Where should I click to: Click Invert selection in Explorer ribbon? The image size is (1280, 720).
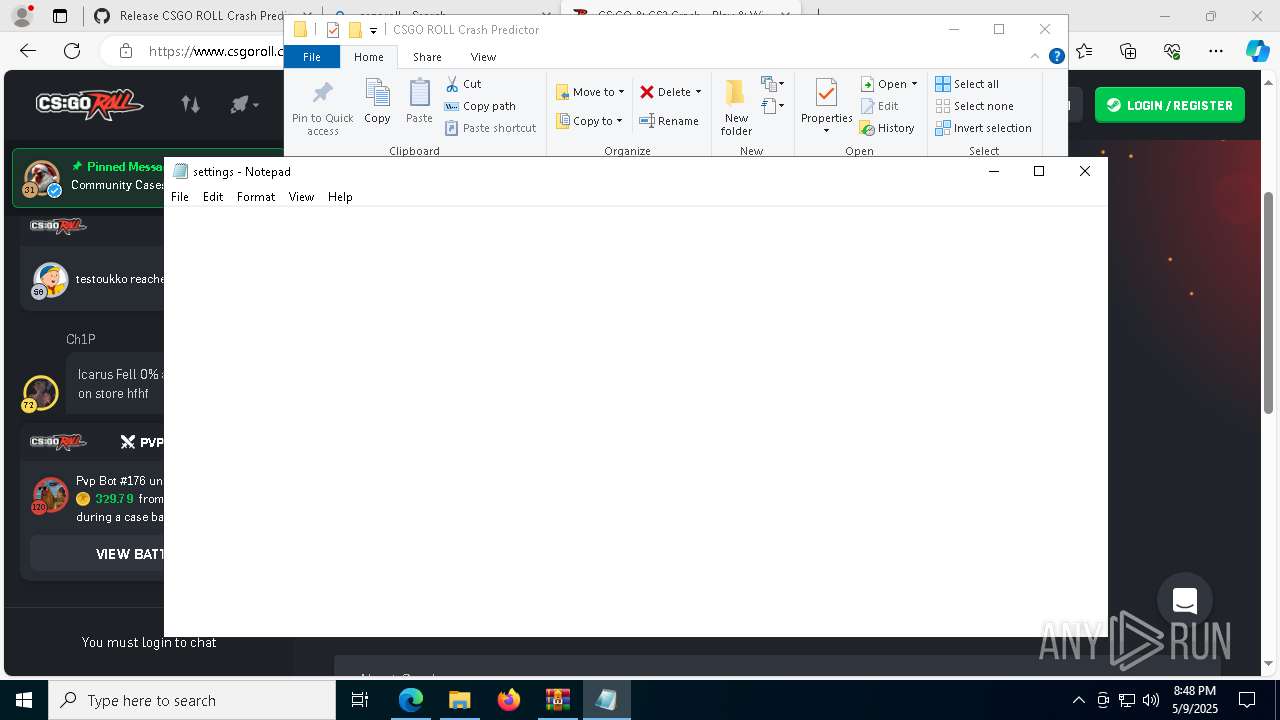pos(984,128)
